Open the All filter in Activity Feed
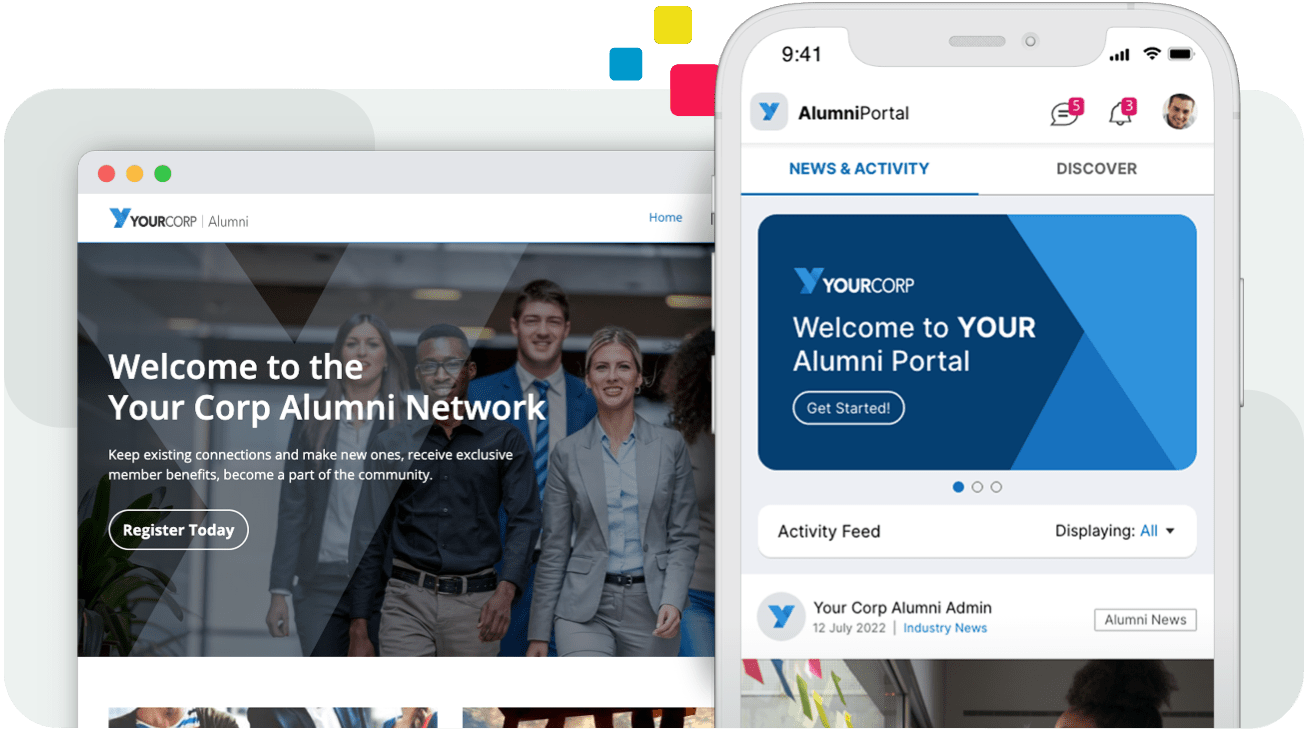Image resolution: width=1304 pixels, height=729 pixels. click(x=1148, y=531)
